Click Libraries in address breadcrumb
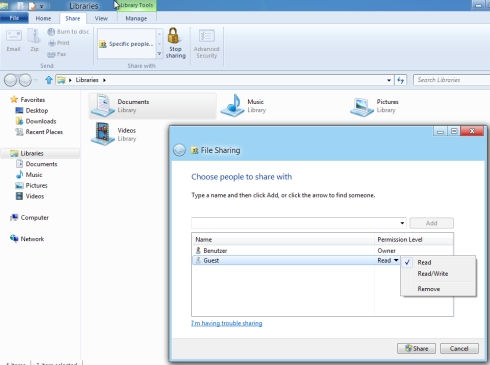490x365 pixels. tap(87, 80)
